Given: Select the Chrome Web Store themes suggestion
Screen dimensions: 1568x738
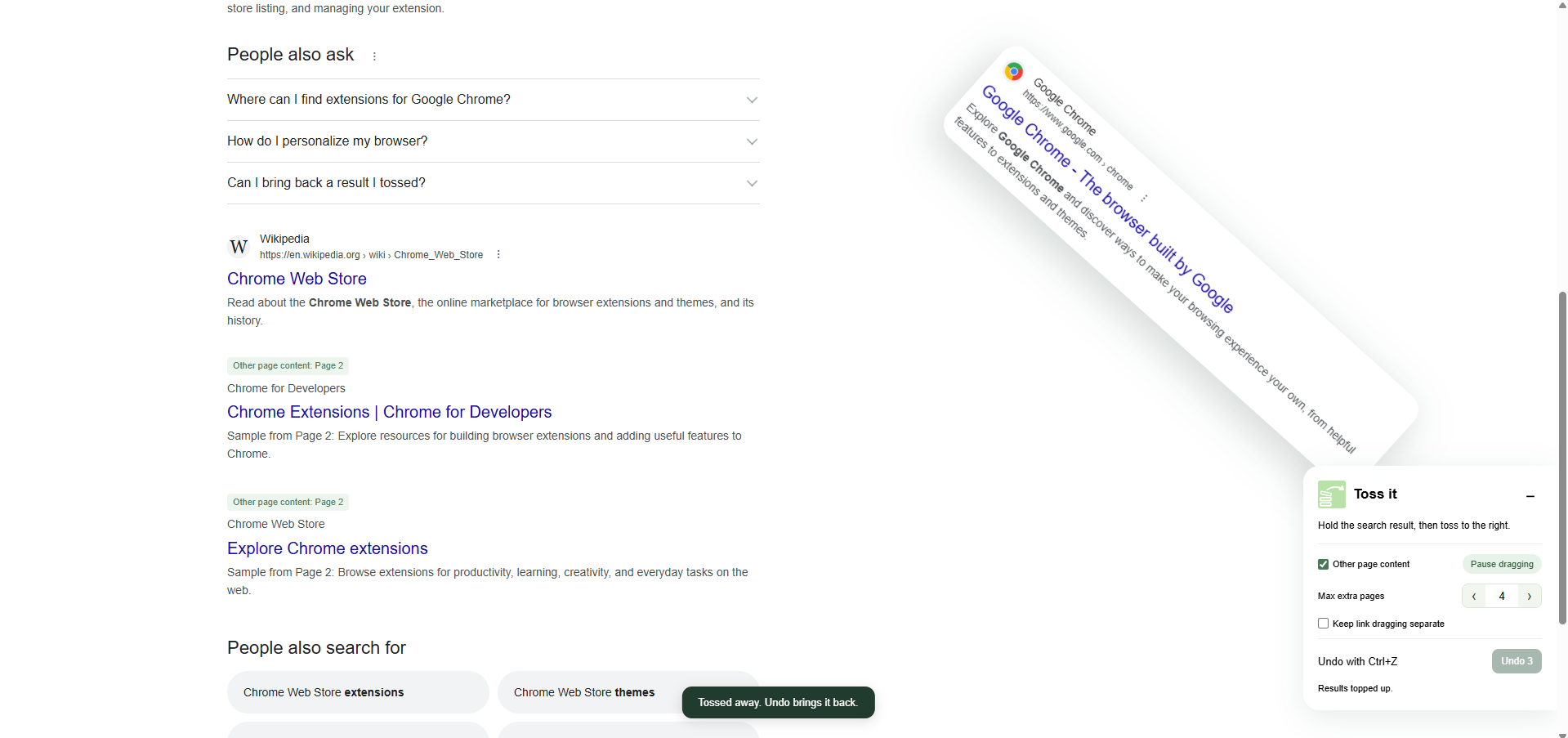Looking at the screenshot, I should click(628, 692).
